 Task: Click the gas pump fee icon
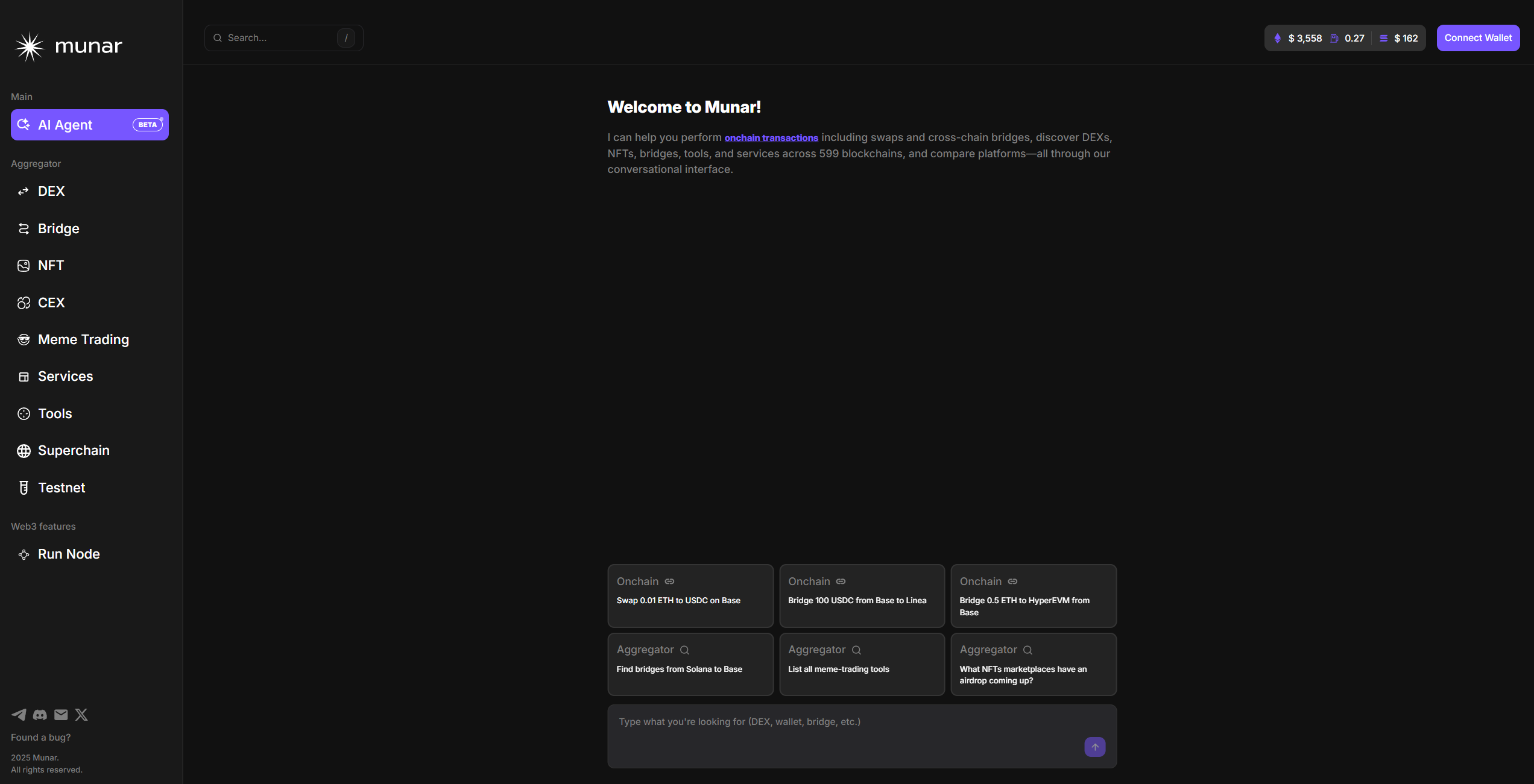(1334, 38)
